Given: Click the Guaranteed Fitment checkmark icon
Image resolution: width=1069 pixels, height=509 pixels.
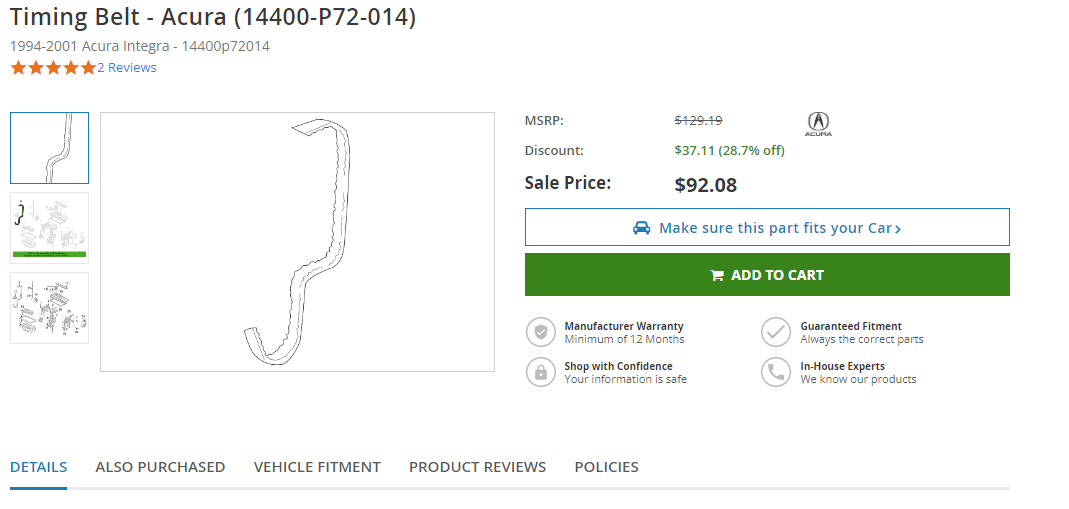Looking at the screenshot, I should click(x=776, y=332).
